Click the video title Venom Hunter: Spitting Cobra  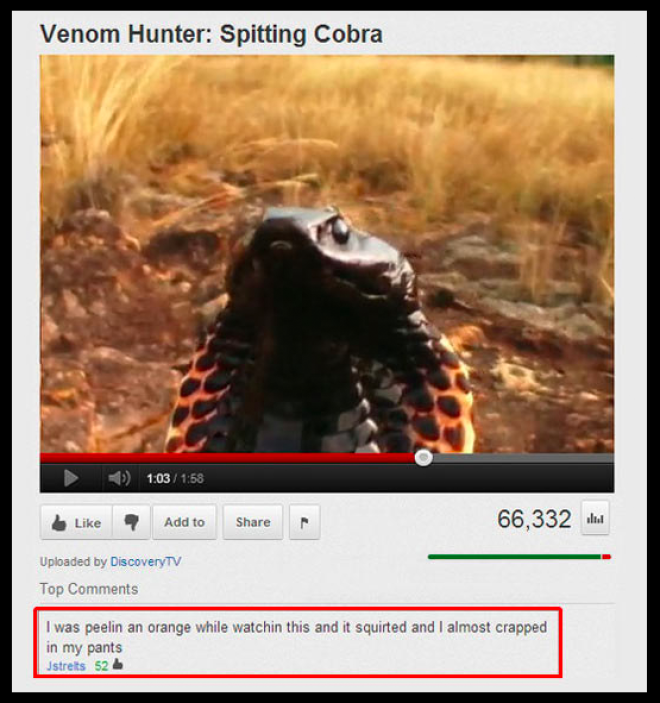coord(211,35)
